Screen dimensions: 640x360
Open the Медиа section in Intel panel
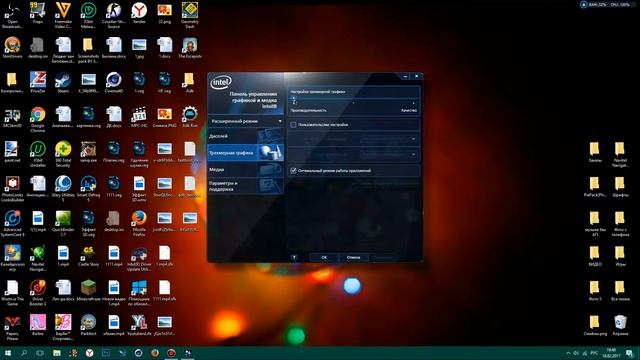(245, 169)
